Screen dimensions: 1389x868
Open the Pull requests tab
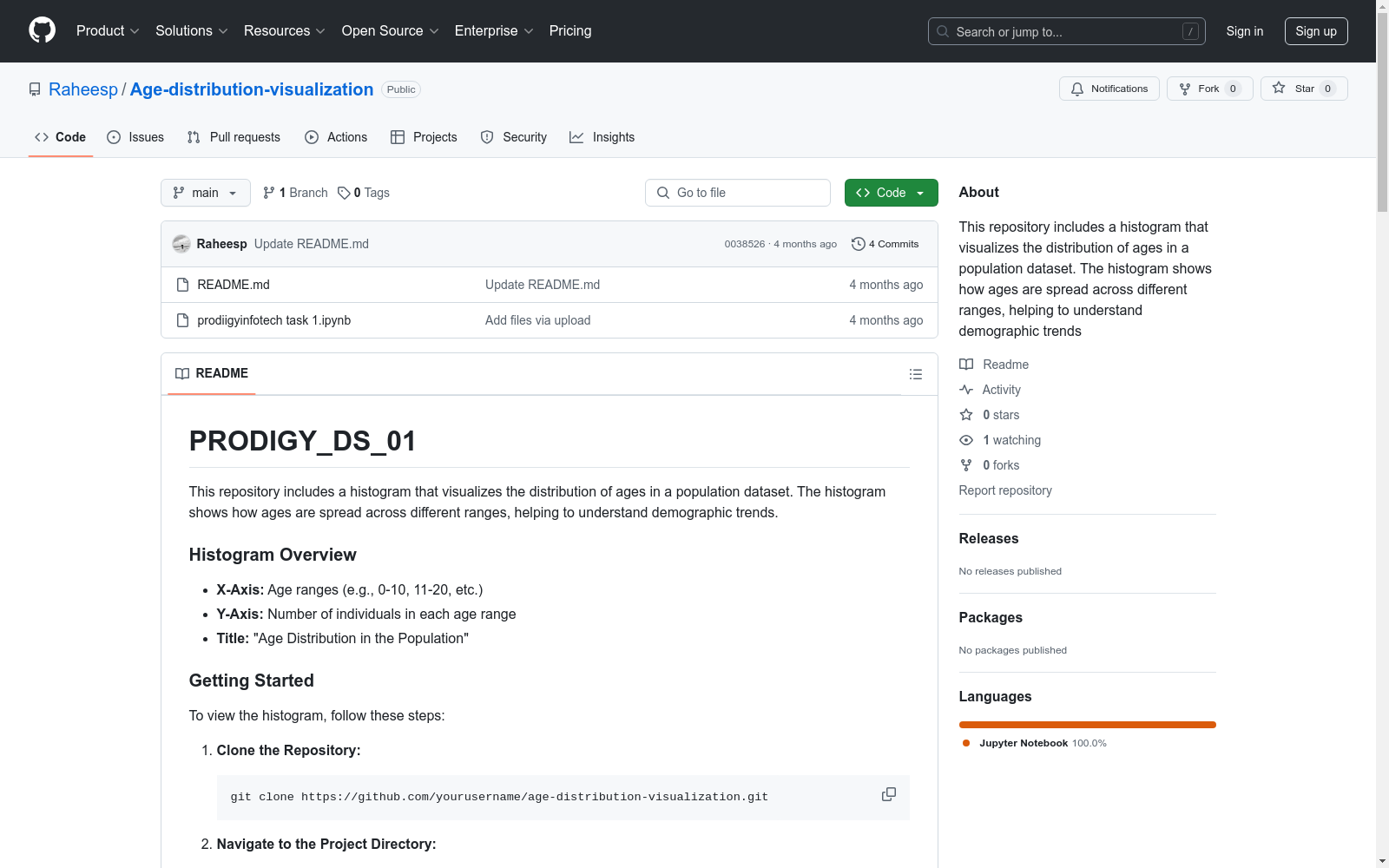coord(234,137)
